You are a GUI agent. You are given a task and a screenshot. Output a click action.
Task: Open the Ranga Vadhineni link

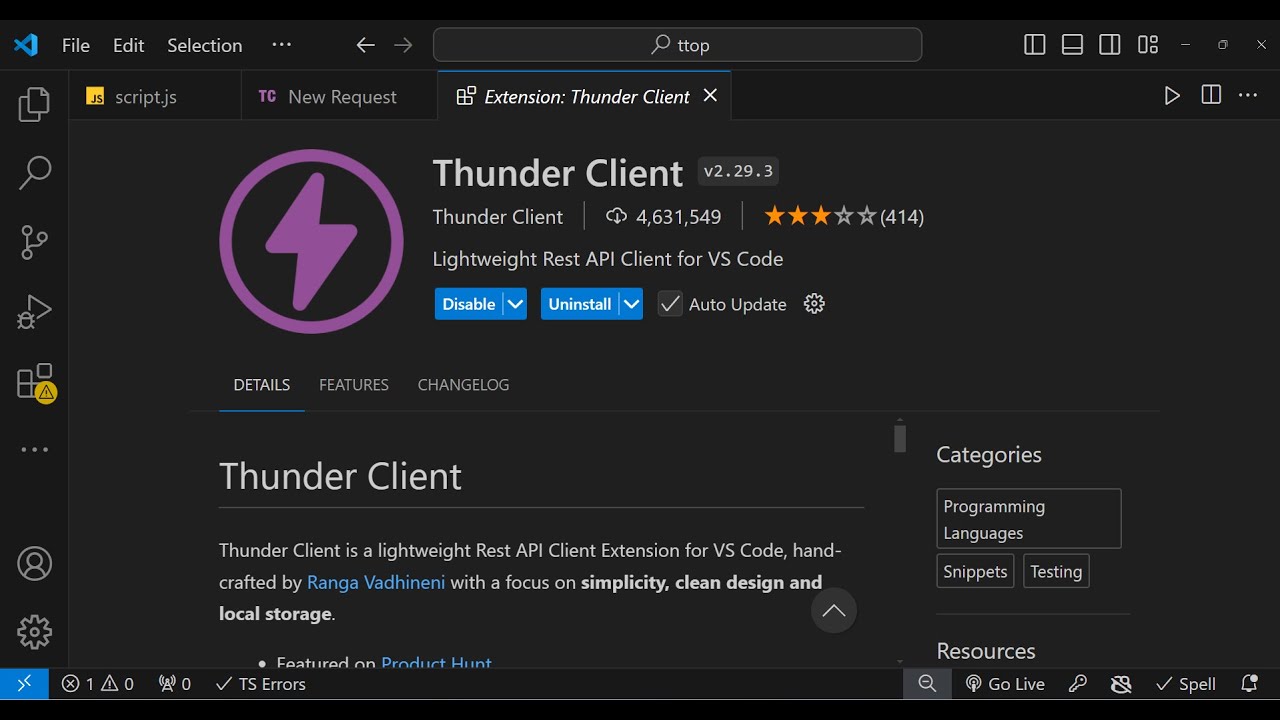pyautogui.click(x=376, y=582)
